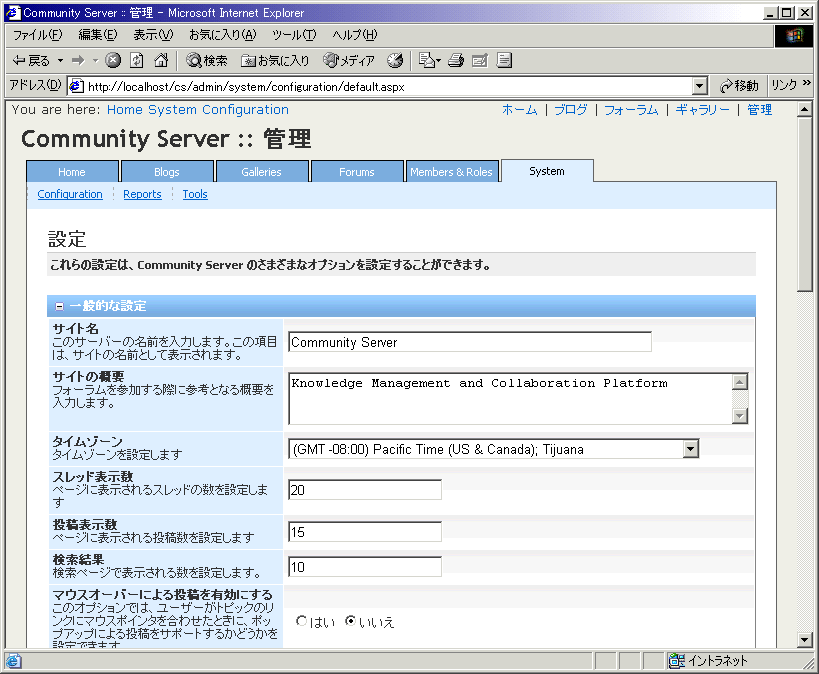This screenshot has height=674, width=819.
Task: Click the Edit page toolbar icon
Action: click(x=479, y=61)
